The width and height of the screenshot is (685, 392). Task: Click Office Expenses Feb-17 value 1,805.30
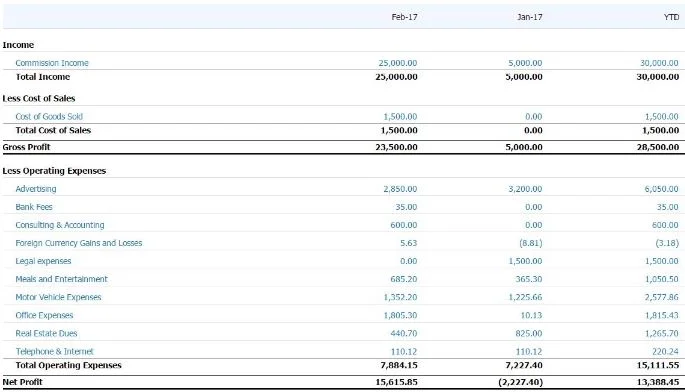(400, 315)
